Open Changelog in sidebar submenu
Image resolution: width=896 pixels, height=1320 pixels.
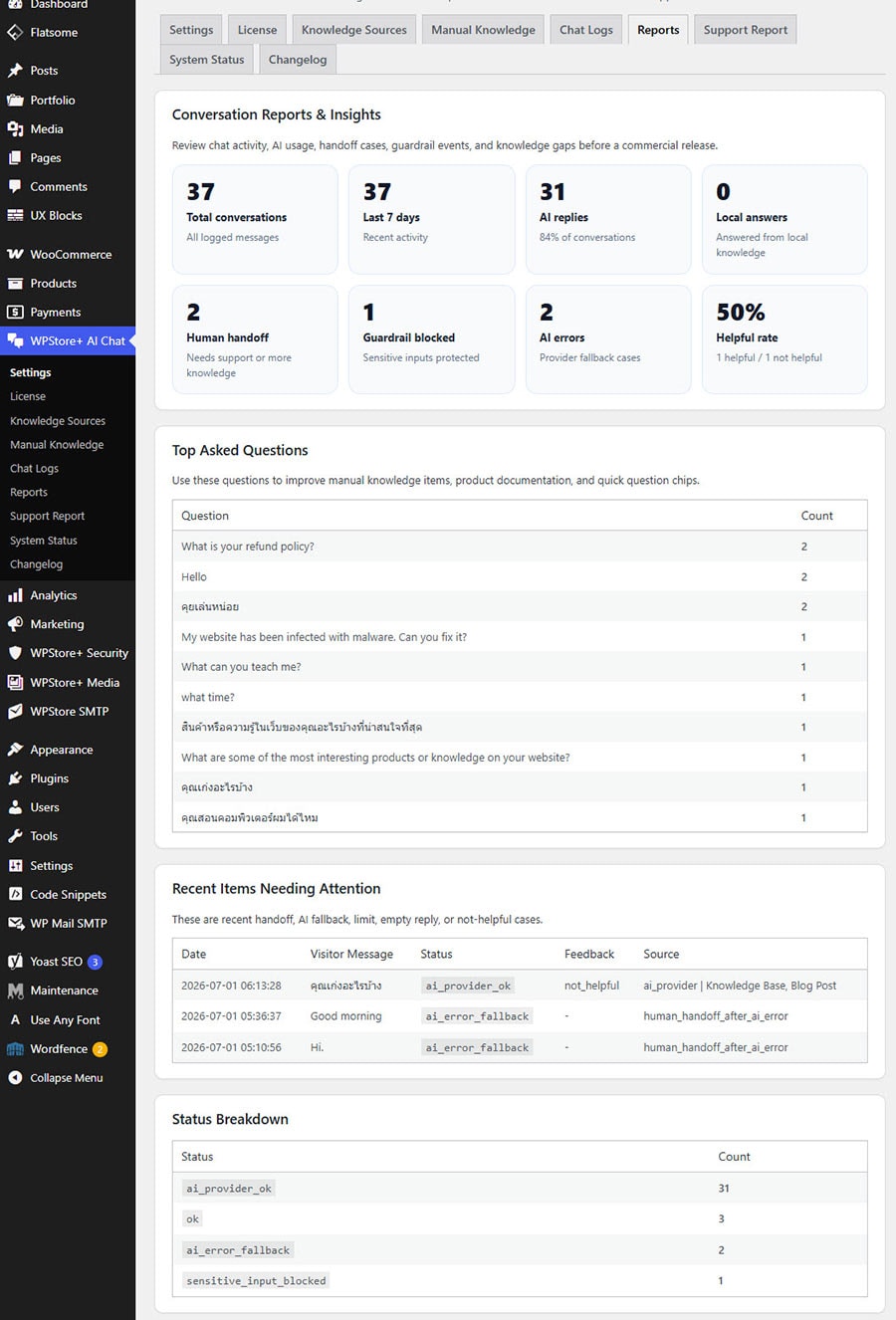[37, 565]
